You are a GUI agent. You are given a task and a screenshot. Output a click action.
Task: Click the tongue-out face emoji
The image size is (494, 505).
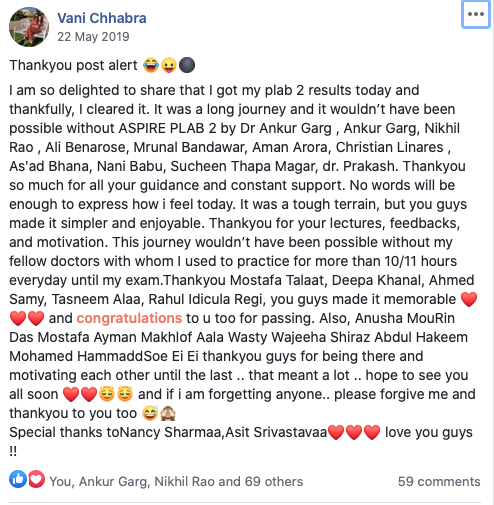point(169,65)
